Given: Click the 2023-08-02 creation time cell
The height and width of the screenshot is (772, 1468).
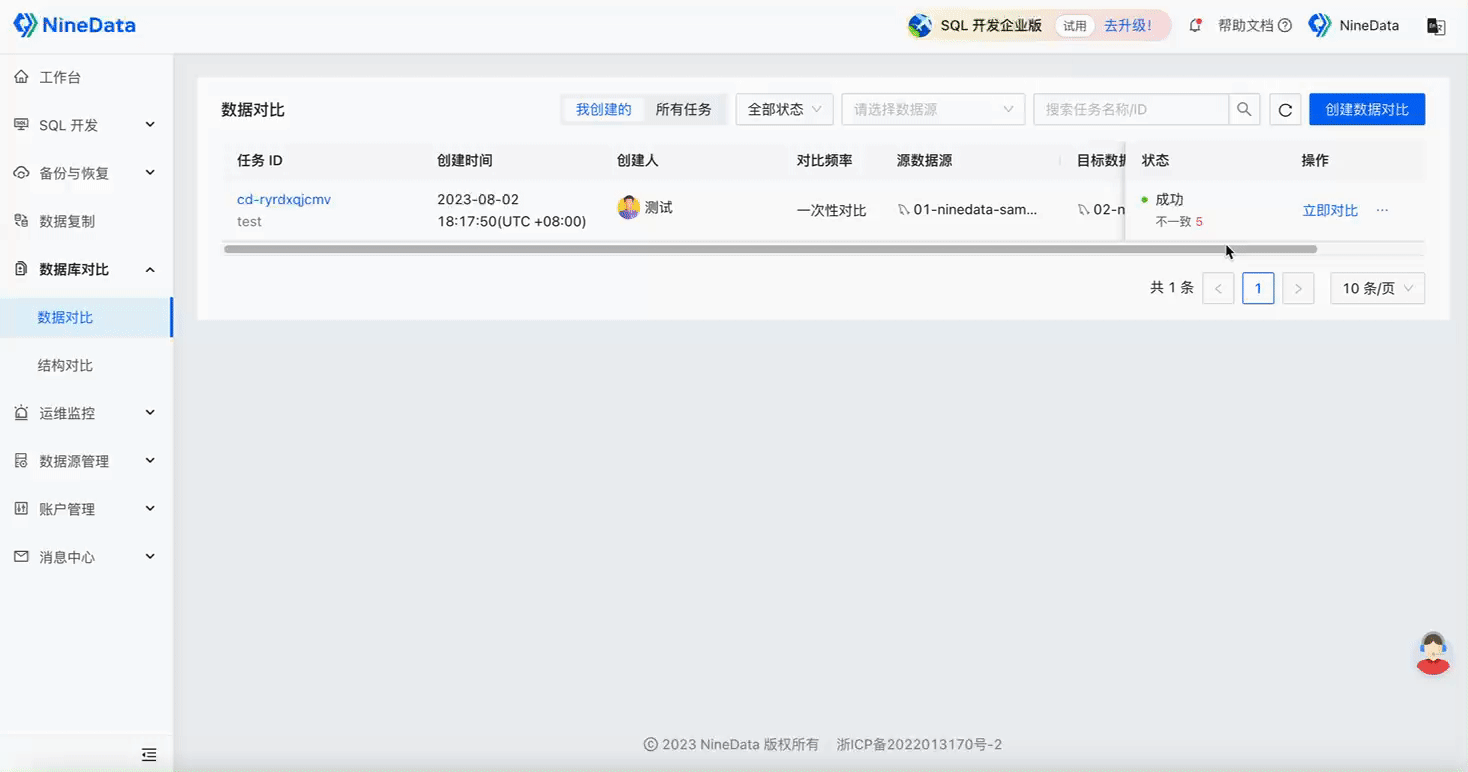Looking at the screenshot, I should (512, 210).
